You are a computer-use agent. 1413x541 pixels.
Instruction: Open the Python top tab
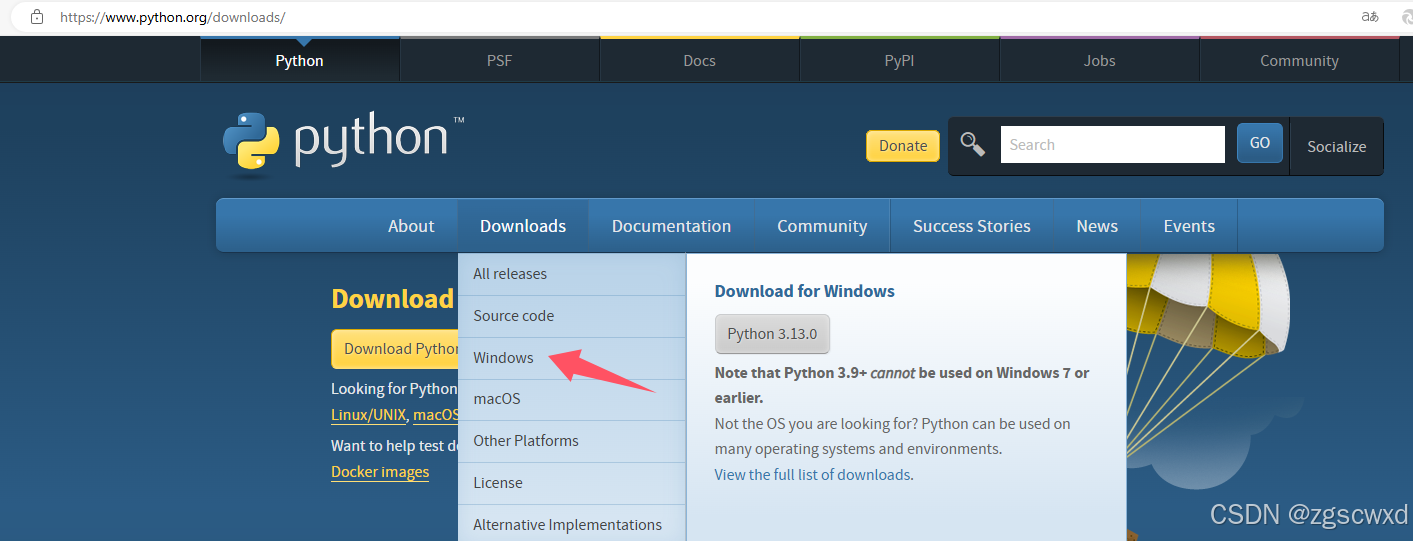[300, 60]
